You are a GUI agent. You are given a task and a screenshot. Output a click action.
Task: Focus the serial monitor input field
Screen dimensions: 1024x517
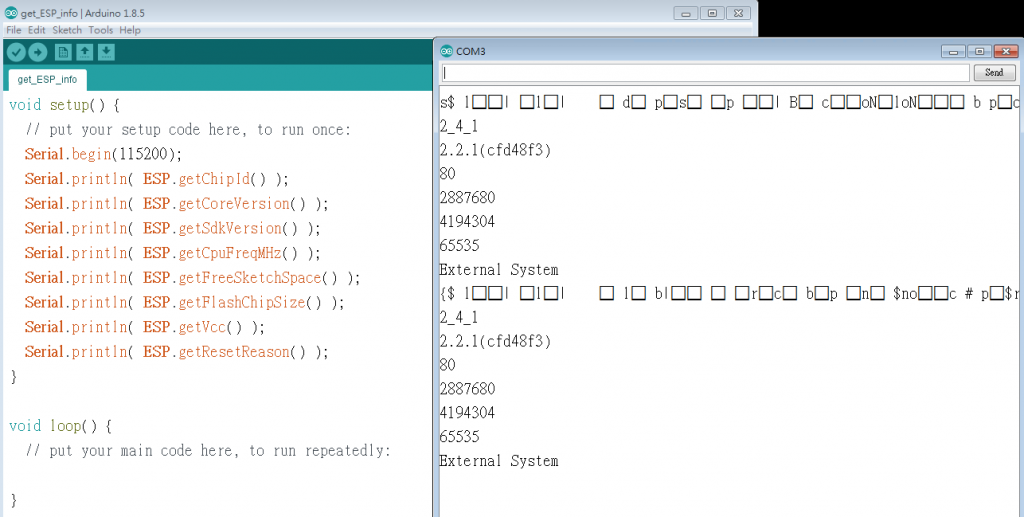point(705,72)
